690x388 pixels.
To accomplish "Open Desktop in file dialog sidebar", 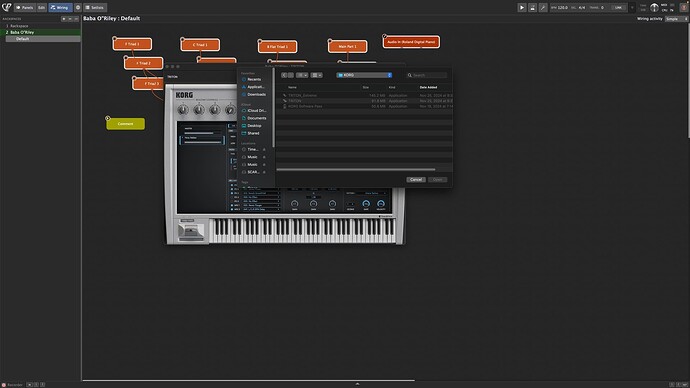I will pyautogui.click(x=252, y=125).
